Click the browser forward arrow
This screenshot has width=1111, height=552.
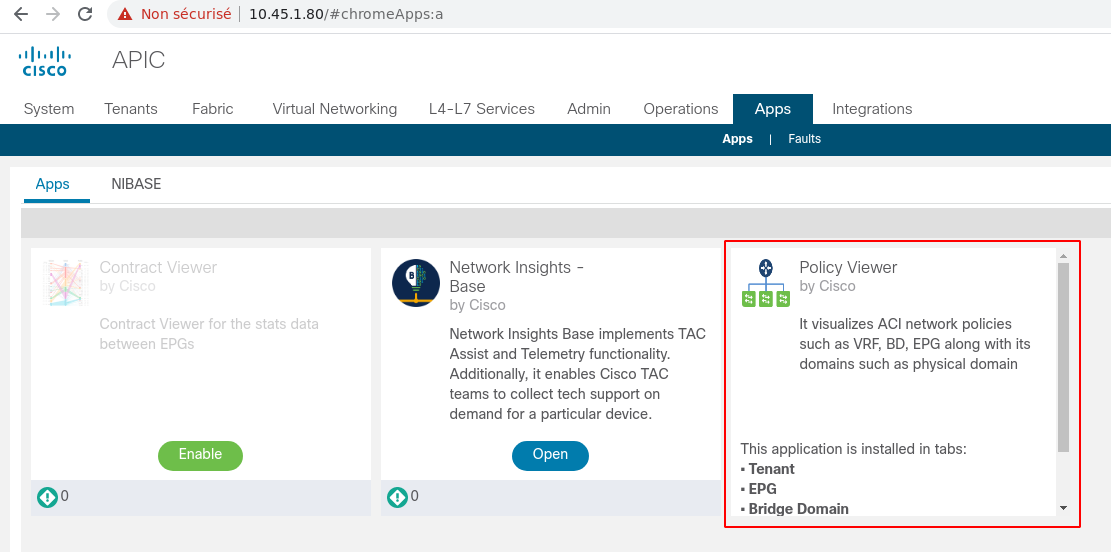(53, 13)
